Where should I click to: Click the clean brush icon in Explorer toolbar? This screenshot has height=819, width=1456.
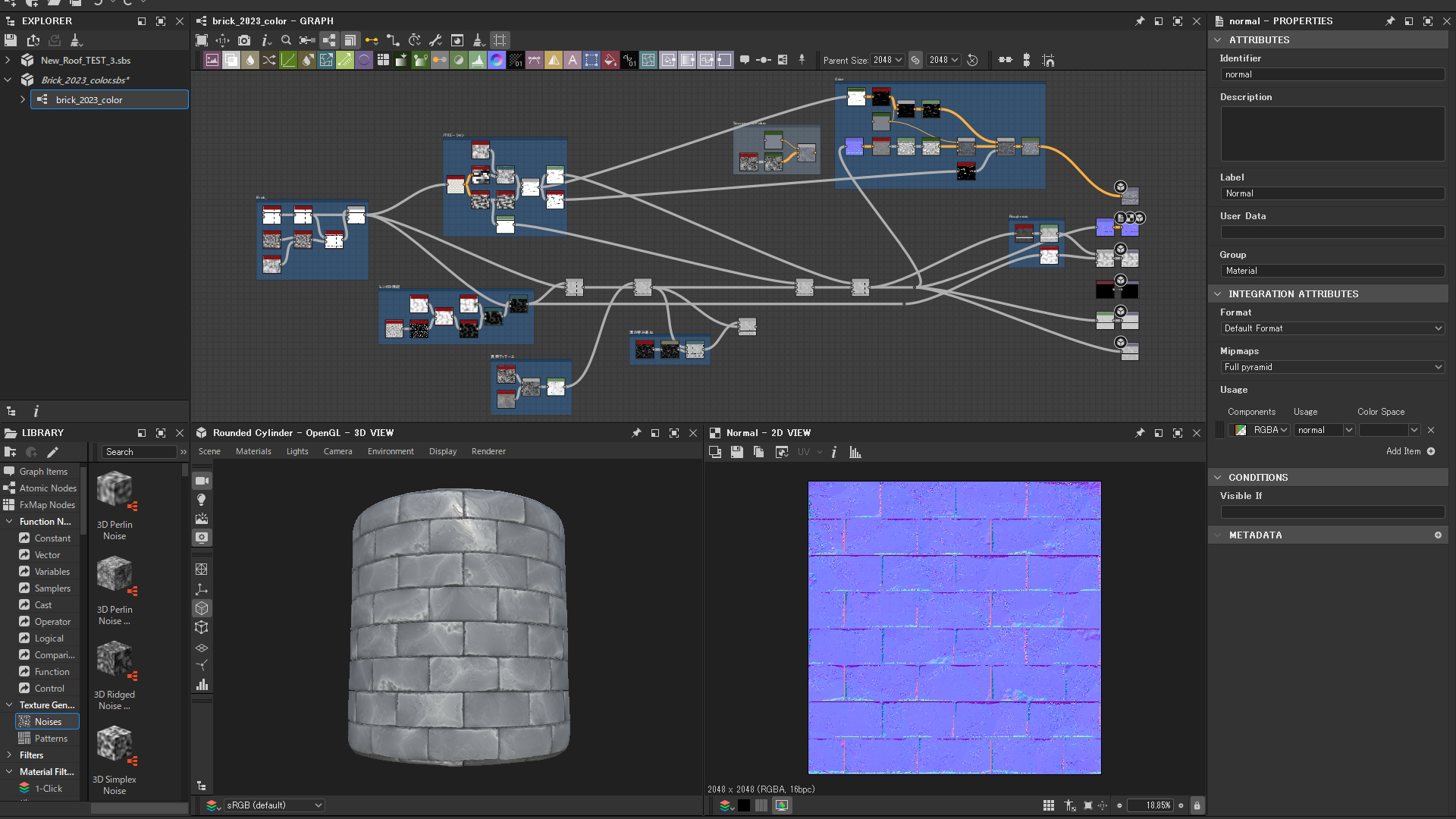[75, 40]
